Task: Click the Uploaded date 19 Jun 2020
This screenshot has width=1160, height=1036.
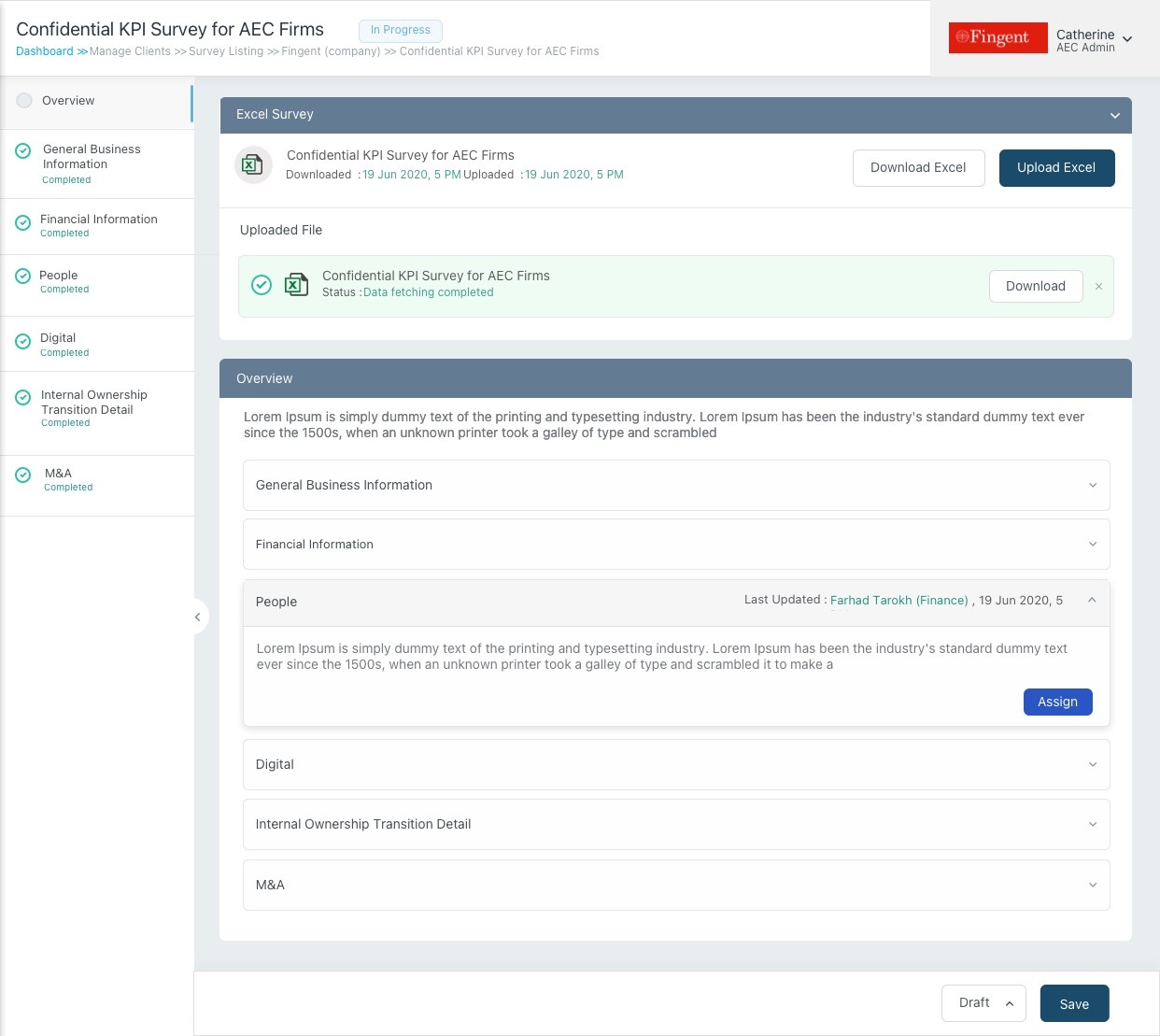Action: (573, 175)
